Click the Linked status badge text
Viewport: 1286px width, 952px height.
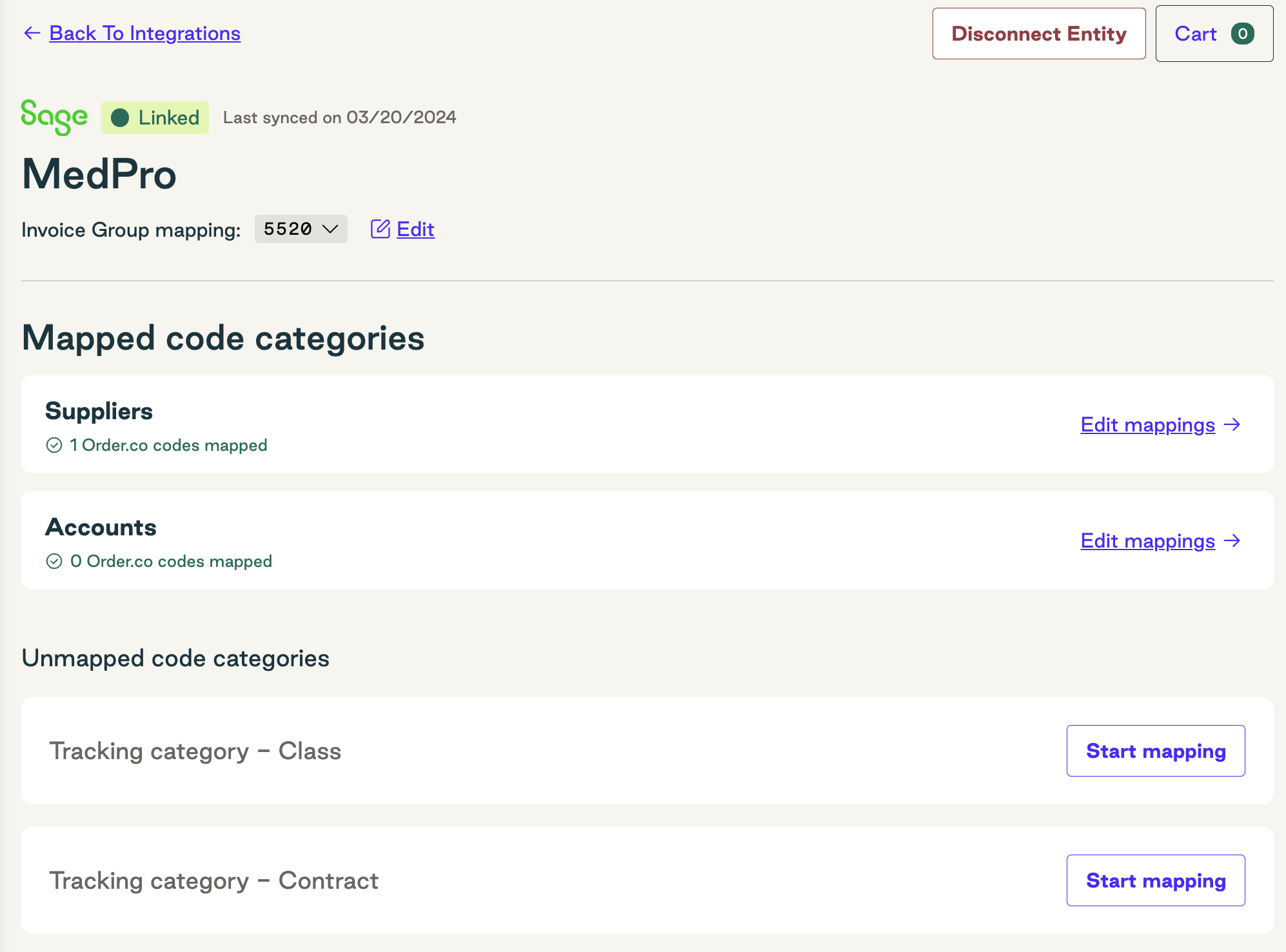pos(169,117)
